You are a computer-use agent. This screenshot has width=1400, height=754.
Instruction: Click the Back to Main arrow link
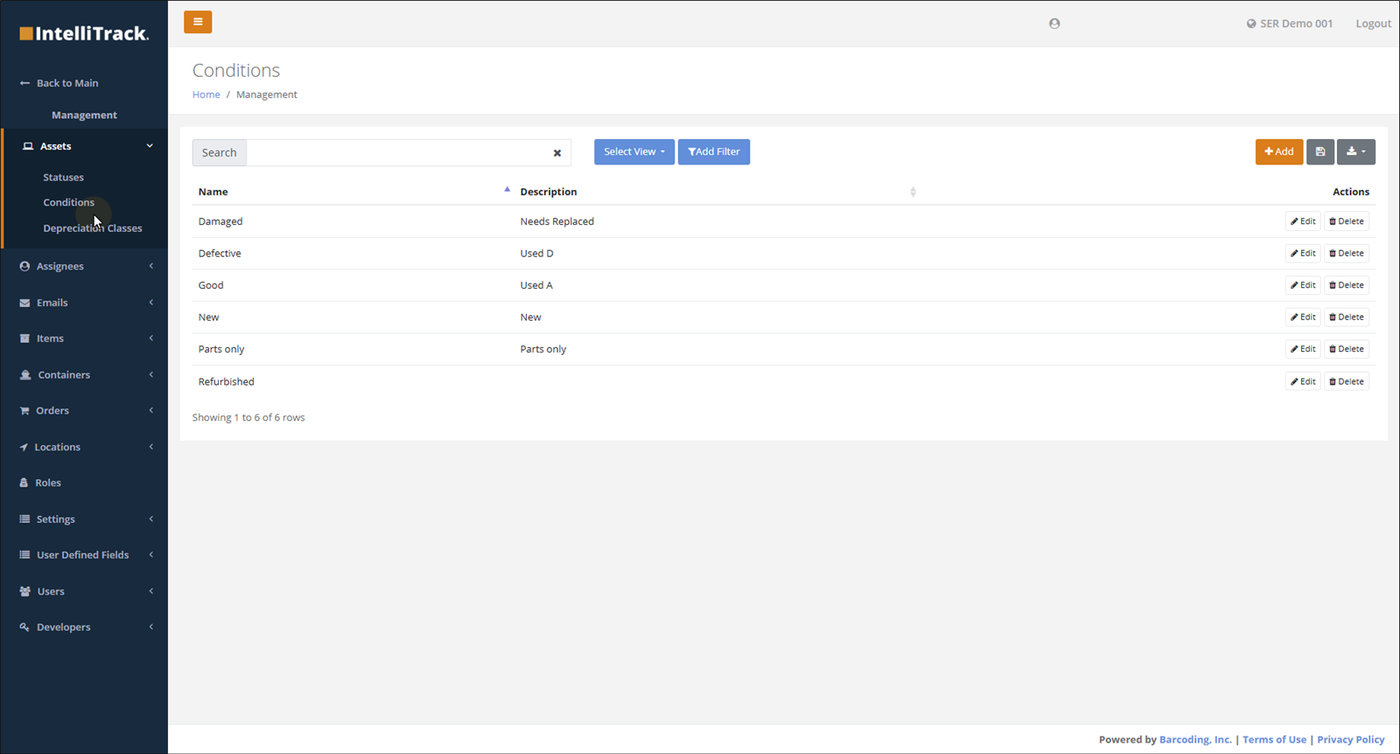[59, 83]
